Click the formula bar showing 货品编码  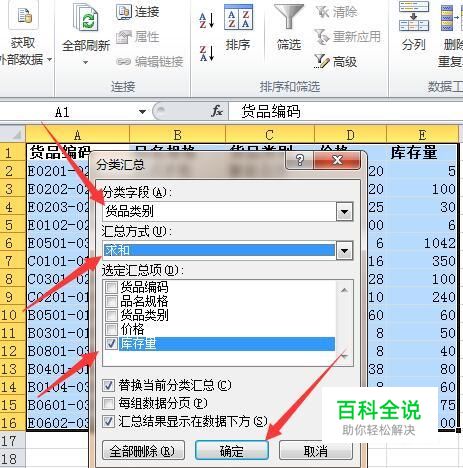[346, 111]
